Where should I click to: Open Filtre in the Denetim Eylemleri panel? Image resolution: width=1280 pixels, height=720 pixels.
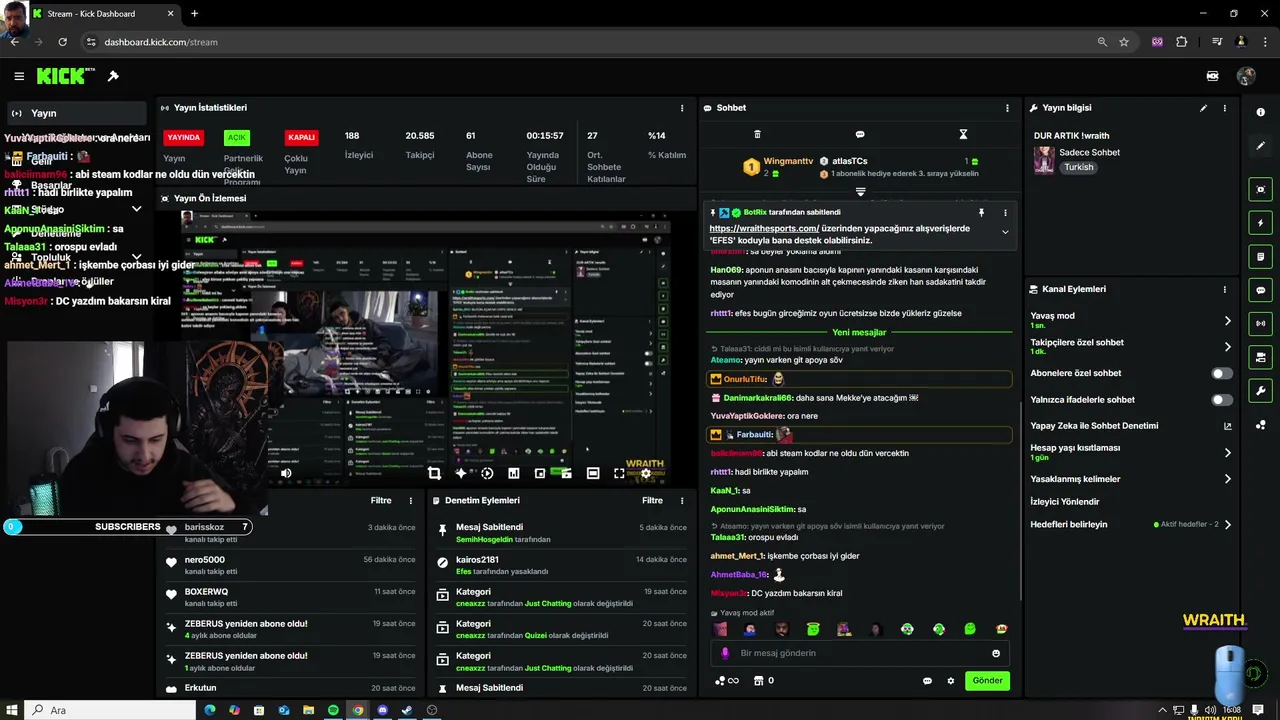652,500
